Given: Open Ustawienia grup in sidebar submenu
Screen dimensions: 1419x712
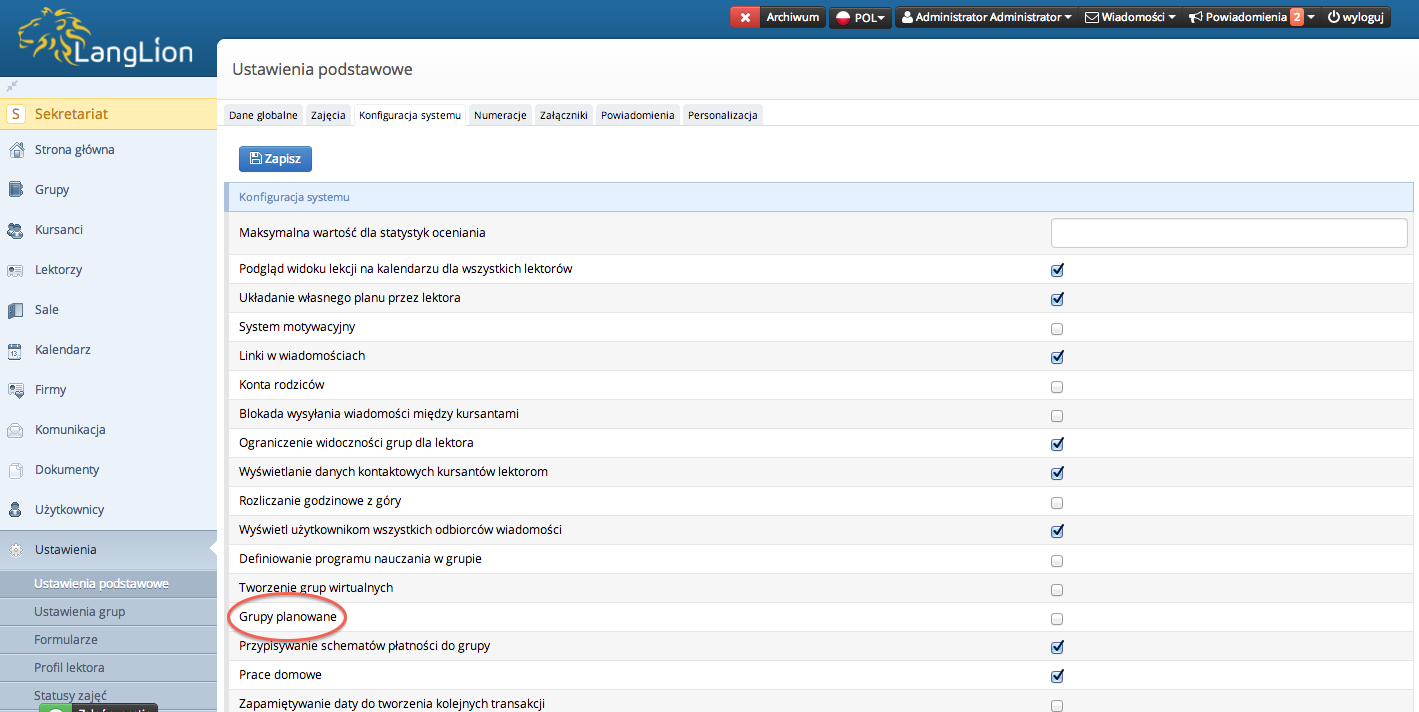Looking at the screenshot, I should (79, 612).
